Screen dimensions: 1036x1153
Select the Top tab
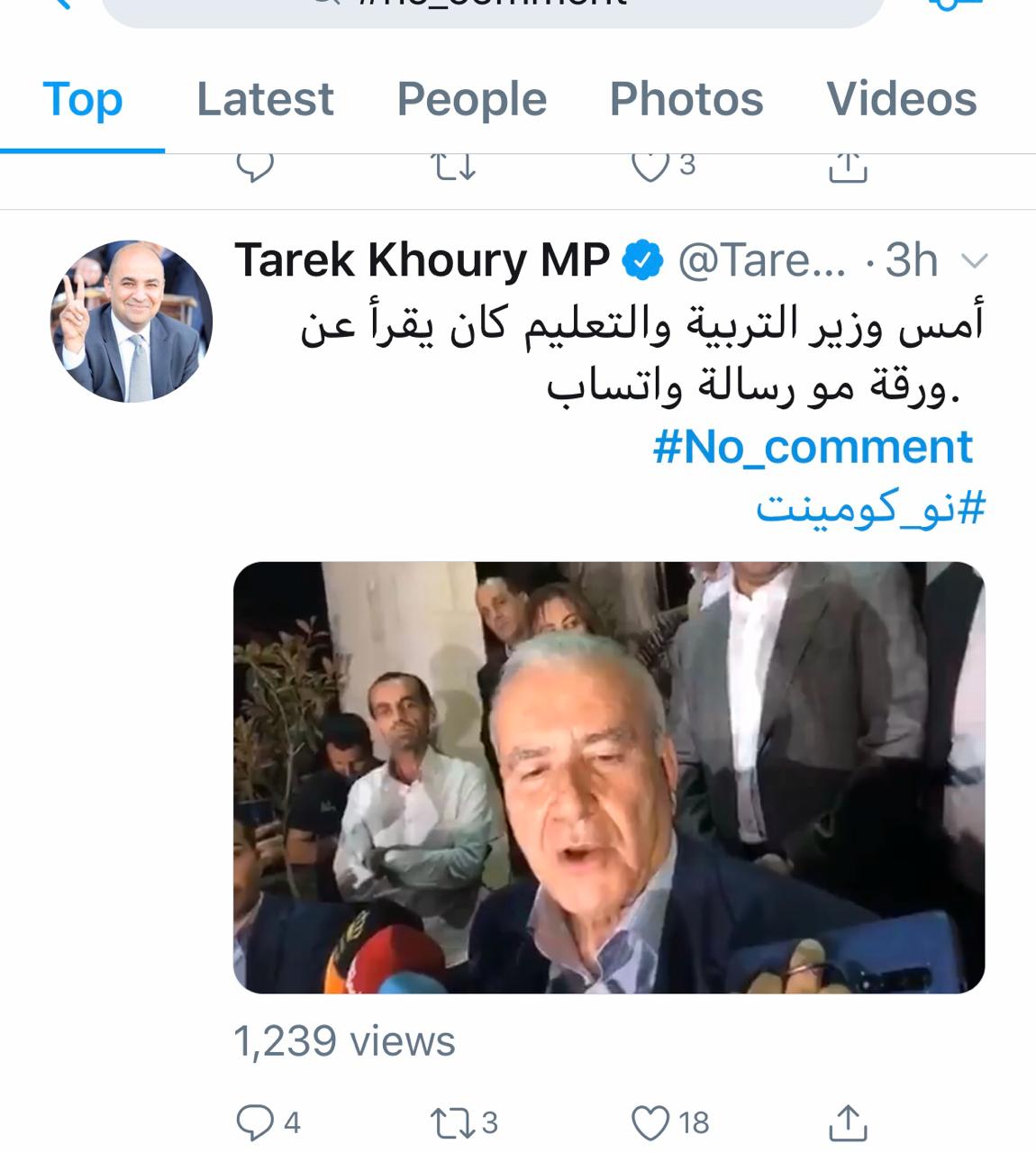pyautogui.click(x=83, y=99)
